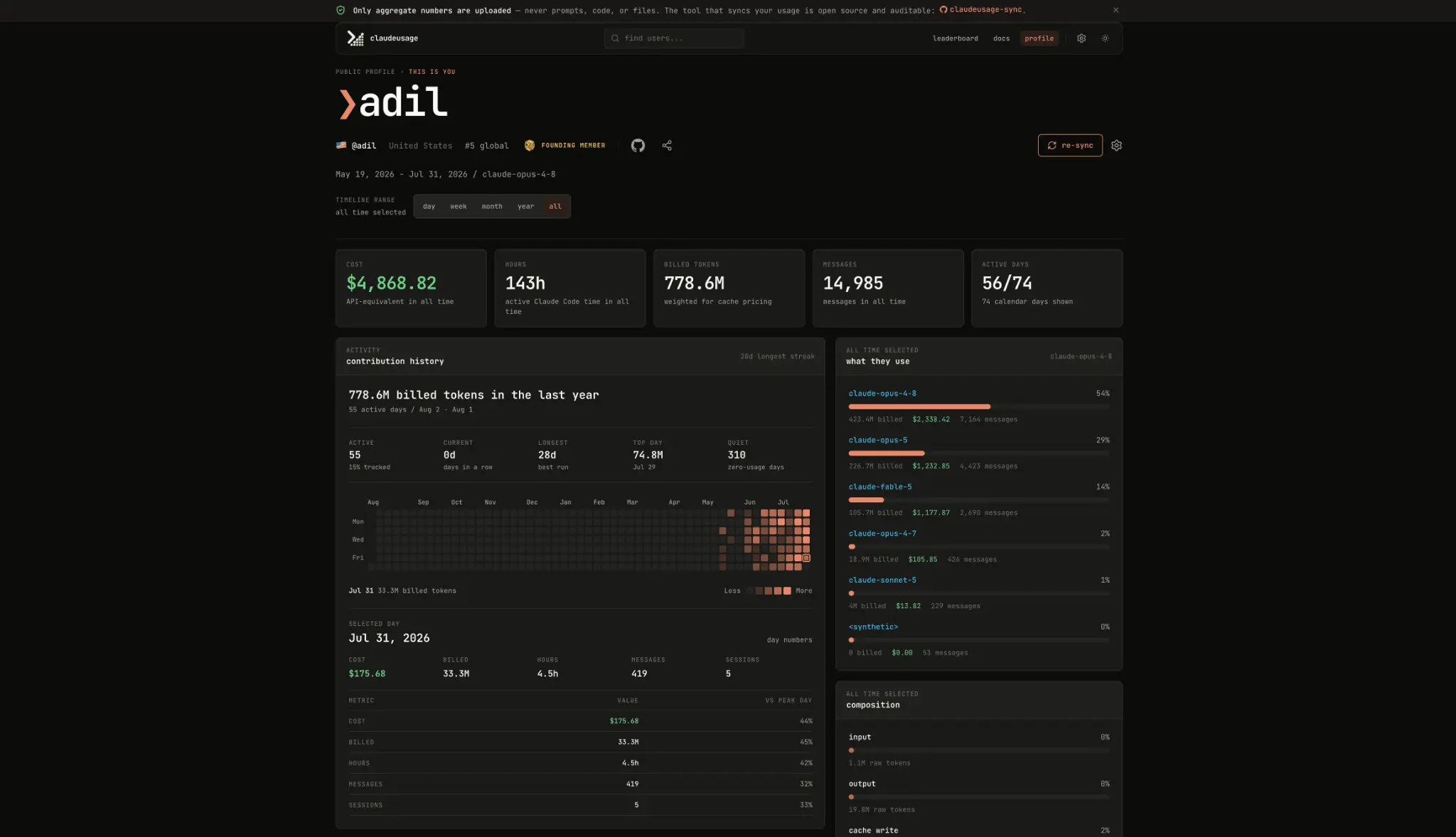Open the claudeusage-sync GitHub link
Image resolution: width=1456 pixels, height=837 pixels.
[x=981, y=10]
